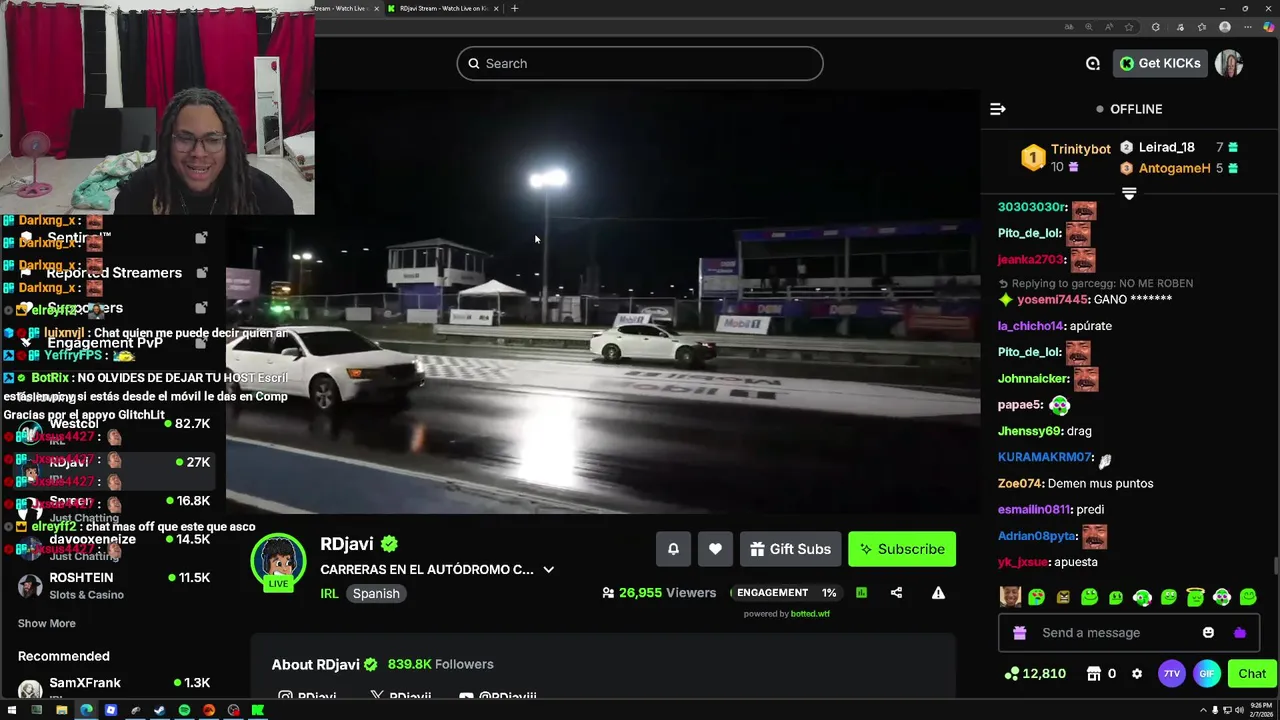Open a new browser tab with plus

(x=515, y=8)
